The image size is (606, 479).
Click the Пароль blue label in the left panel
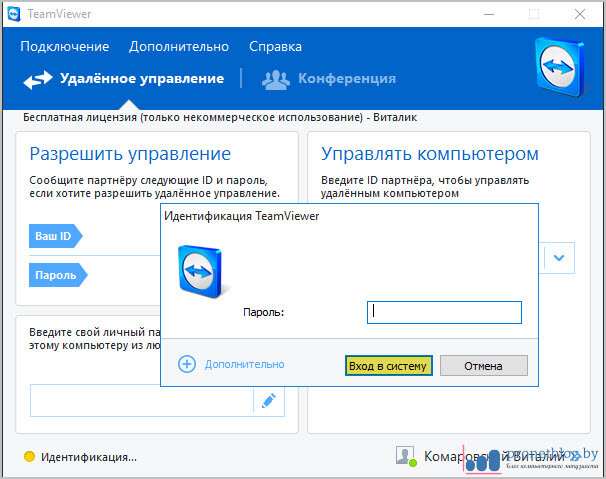click(58, 275)
